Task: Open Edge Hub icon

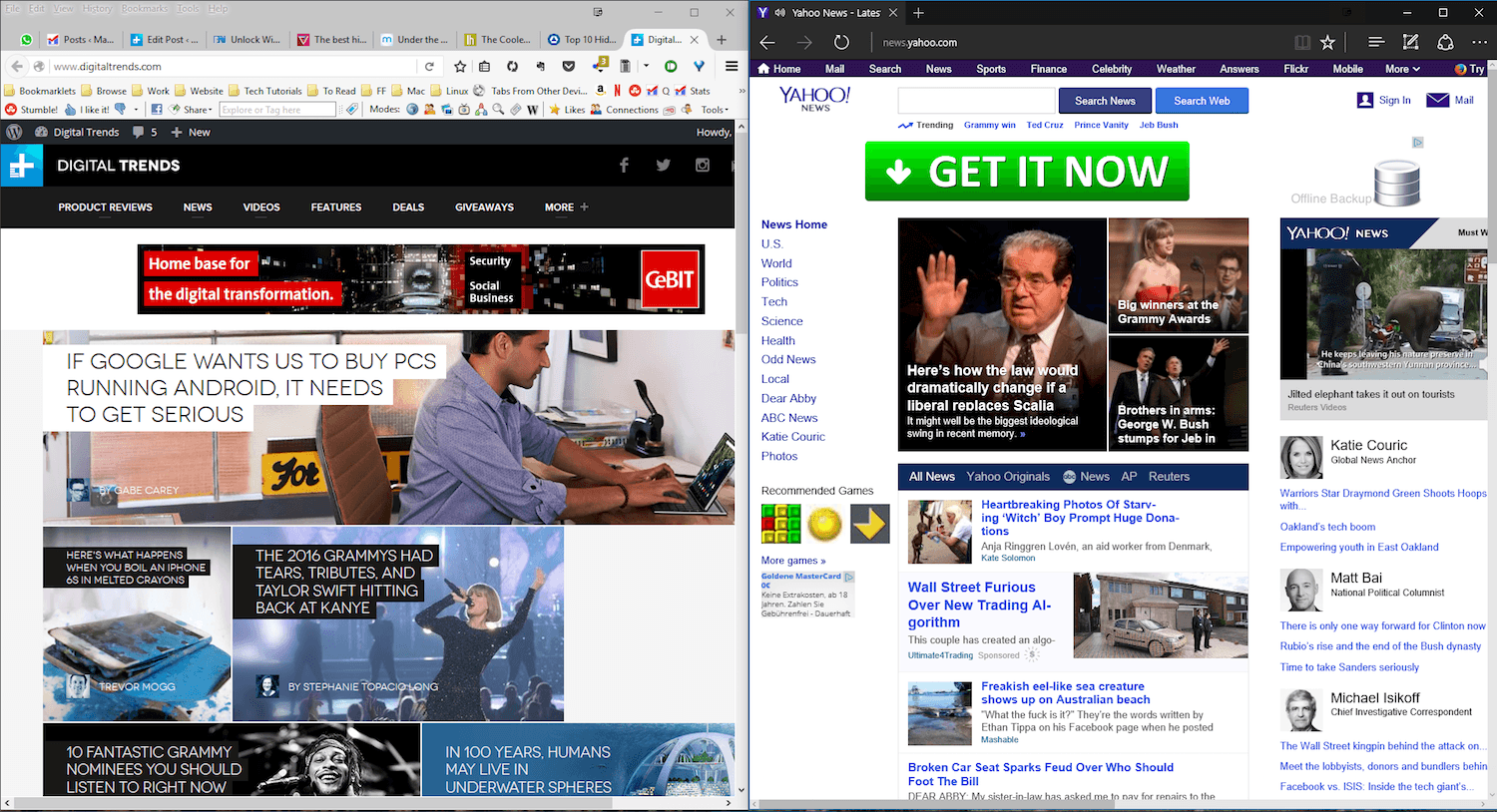Action: [x=1376, y=42]
